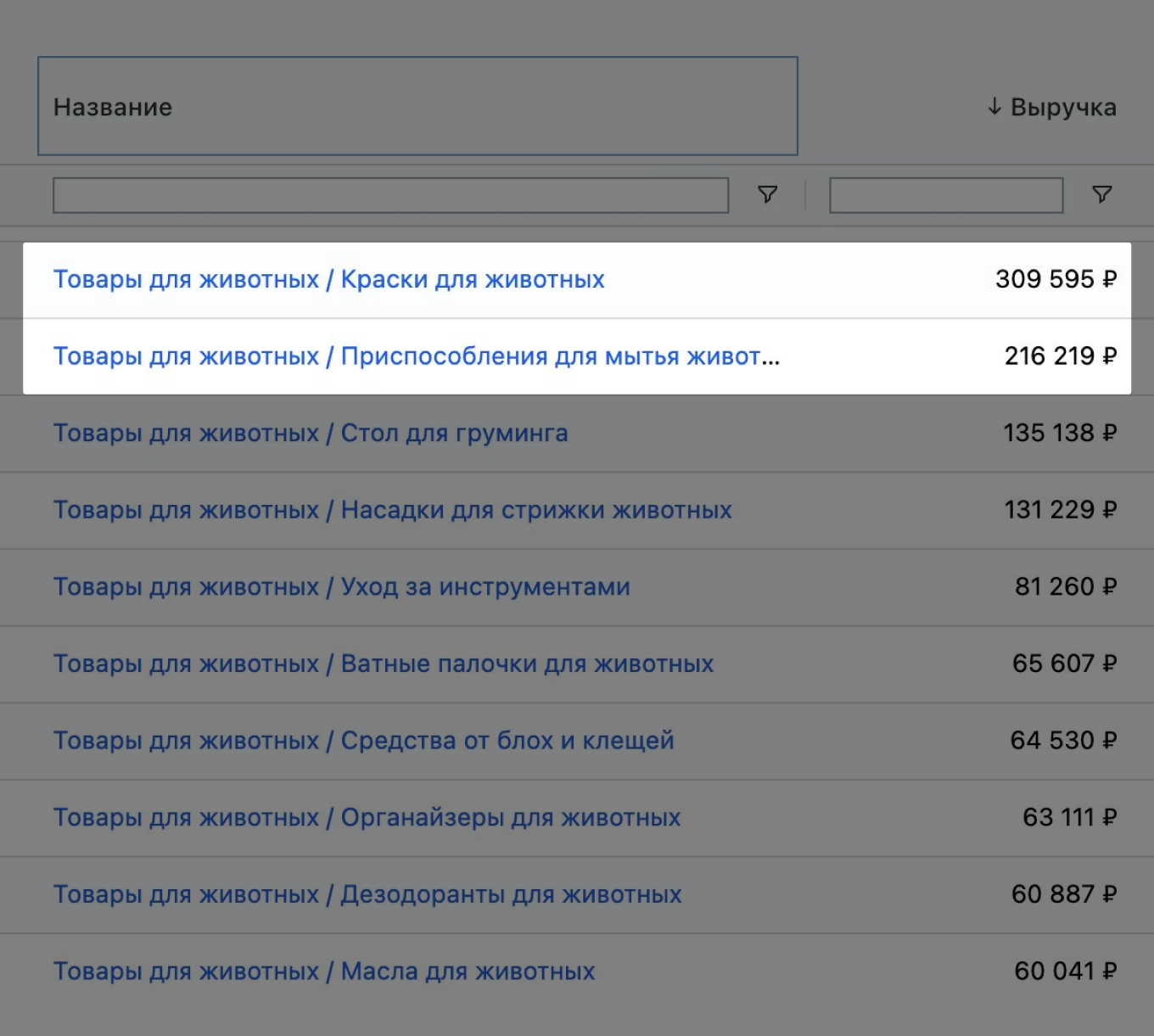Select revenue value 60 887 ₽

(1064, 894)
